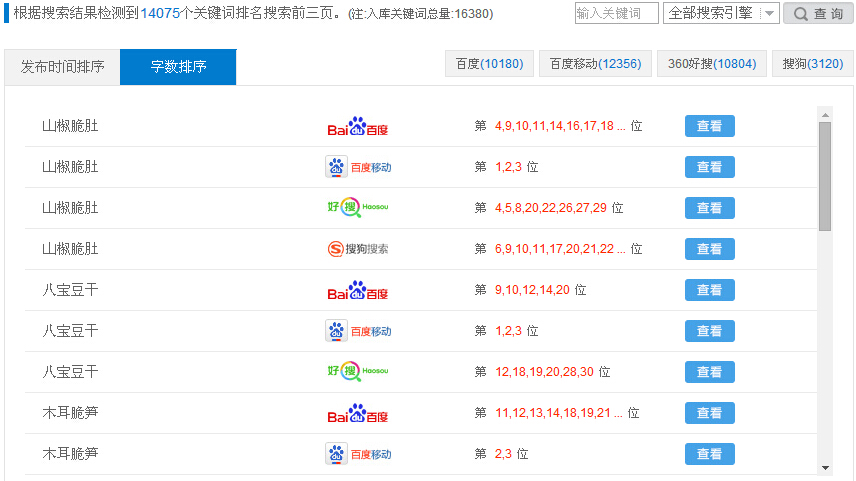Click the vertical scrollbar thumb
The width and height of the screenshot is (856, 481).
coord(825,176)
